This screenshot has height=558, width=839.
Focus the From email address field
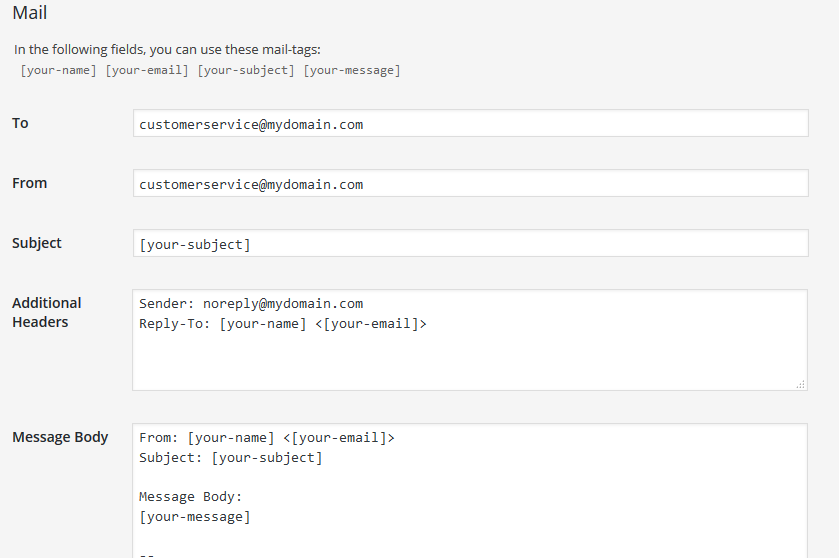470,184
